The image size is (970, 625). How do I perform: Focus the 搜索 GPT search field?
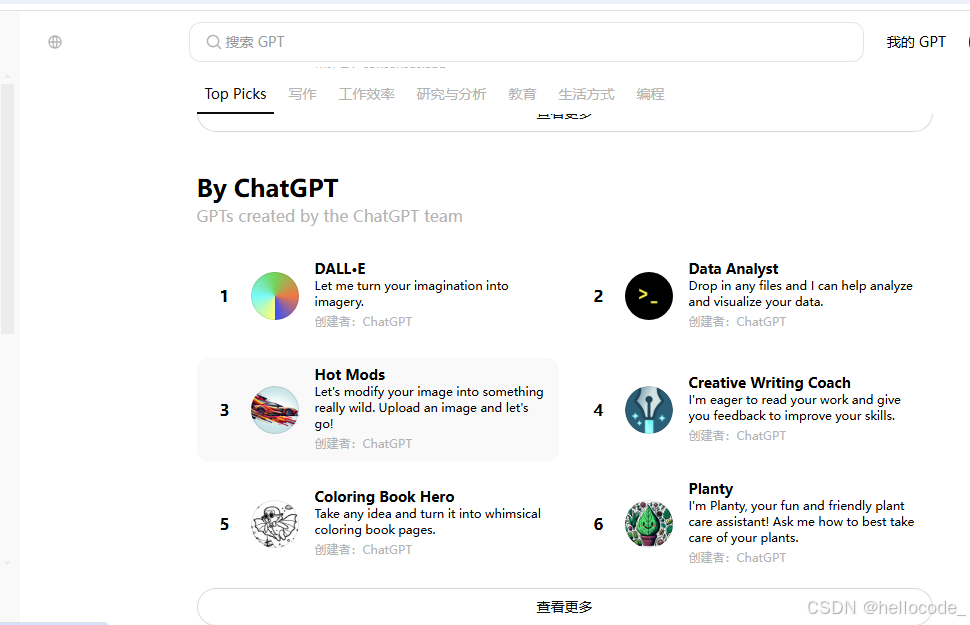[x=526, y=42]
